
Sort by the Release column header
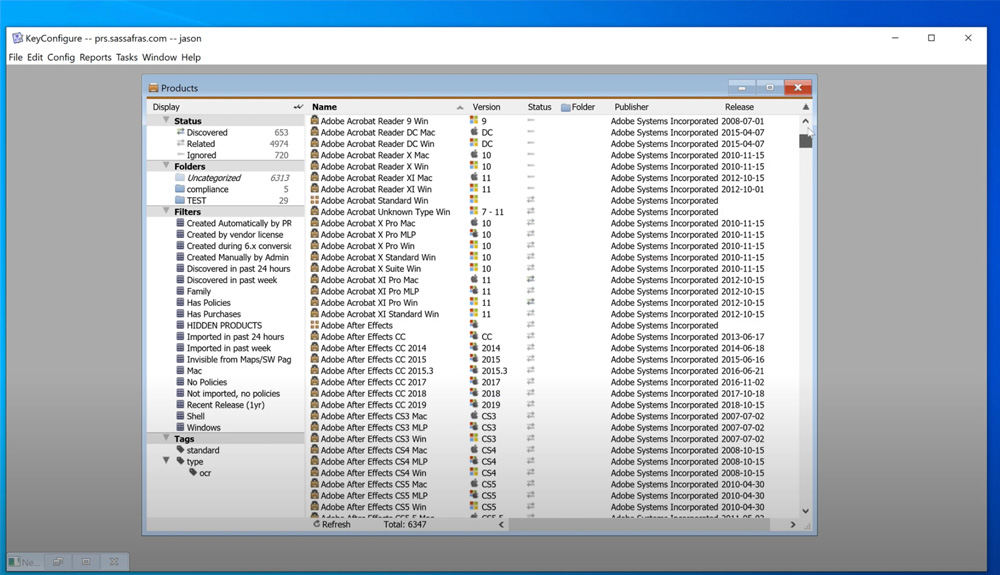(739, 107)
